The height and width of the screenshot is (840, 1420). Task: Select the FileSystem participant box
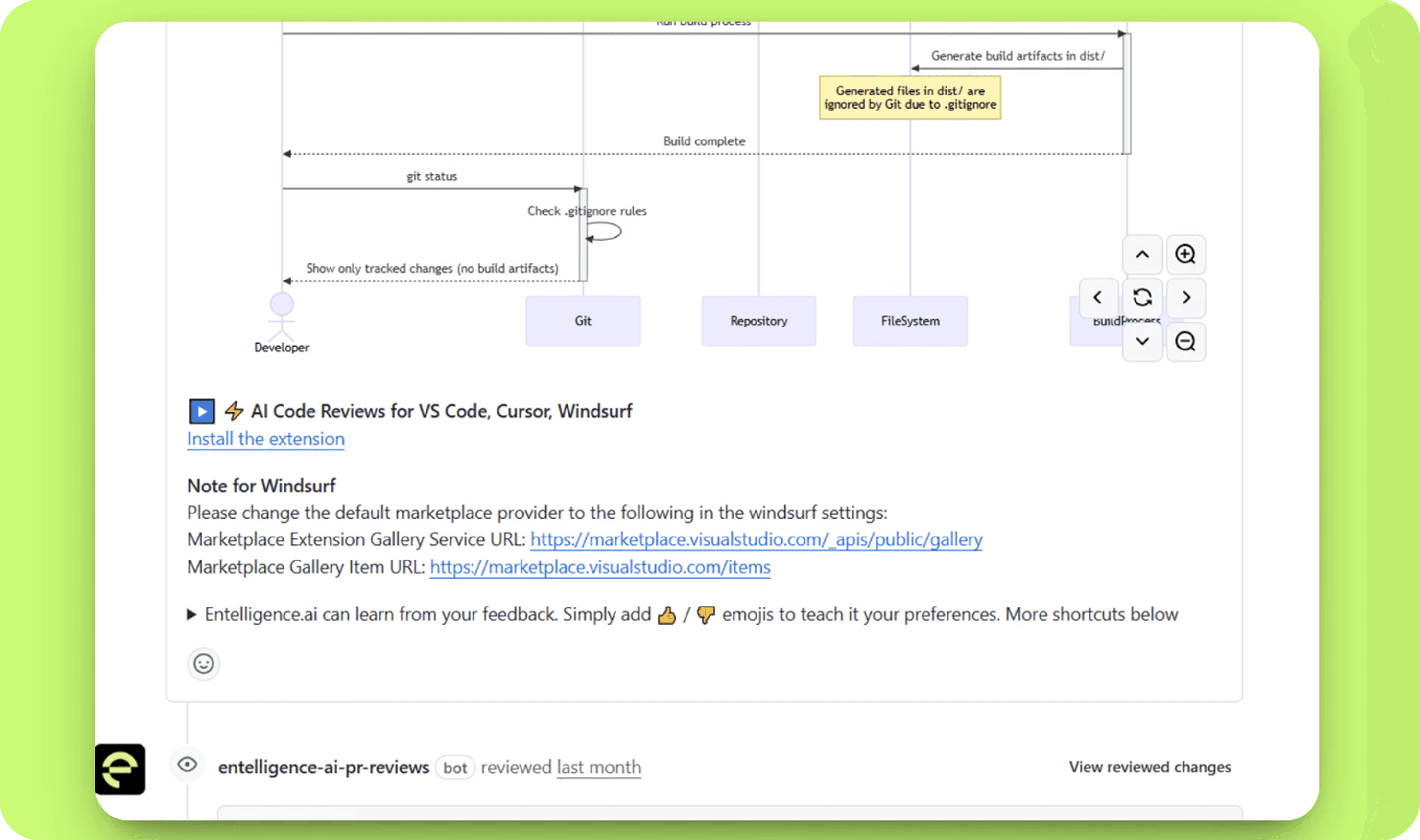909,321
